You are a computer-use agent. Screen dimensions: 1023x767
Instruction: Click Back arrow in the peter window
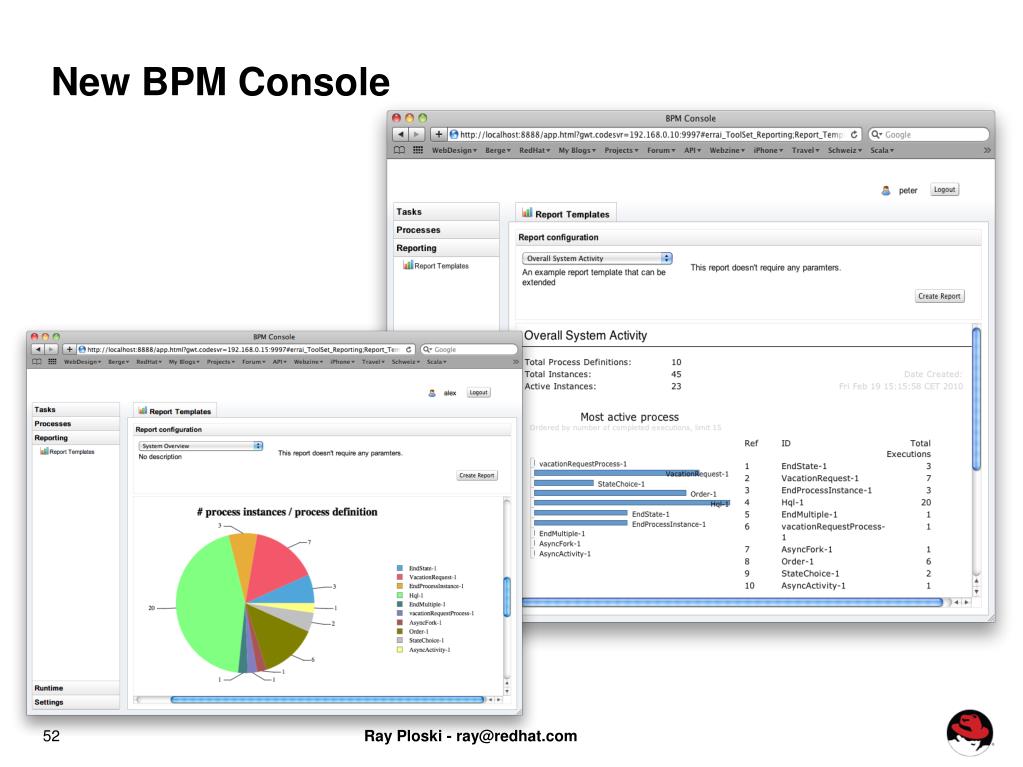401,134
